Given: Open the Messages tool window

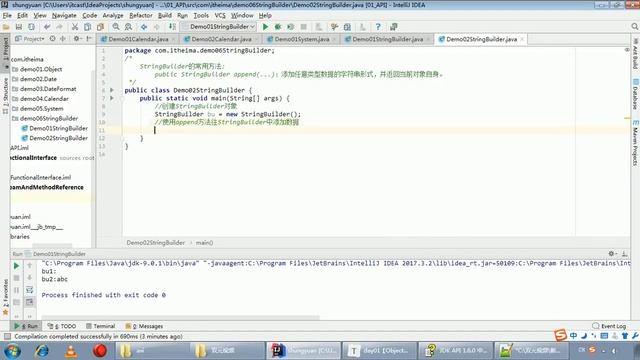Looking at the screenshot, I should (x=144, y=326).
